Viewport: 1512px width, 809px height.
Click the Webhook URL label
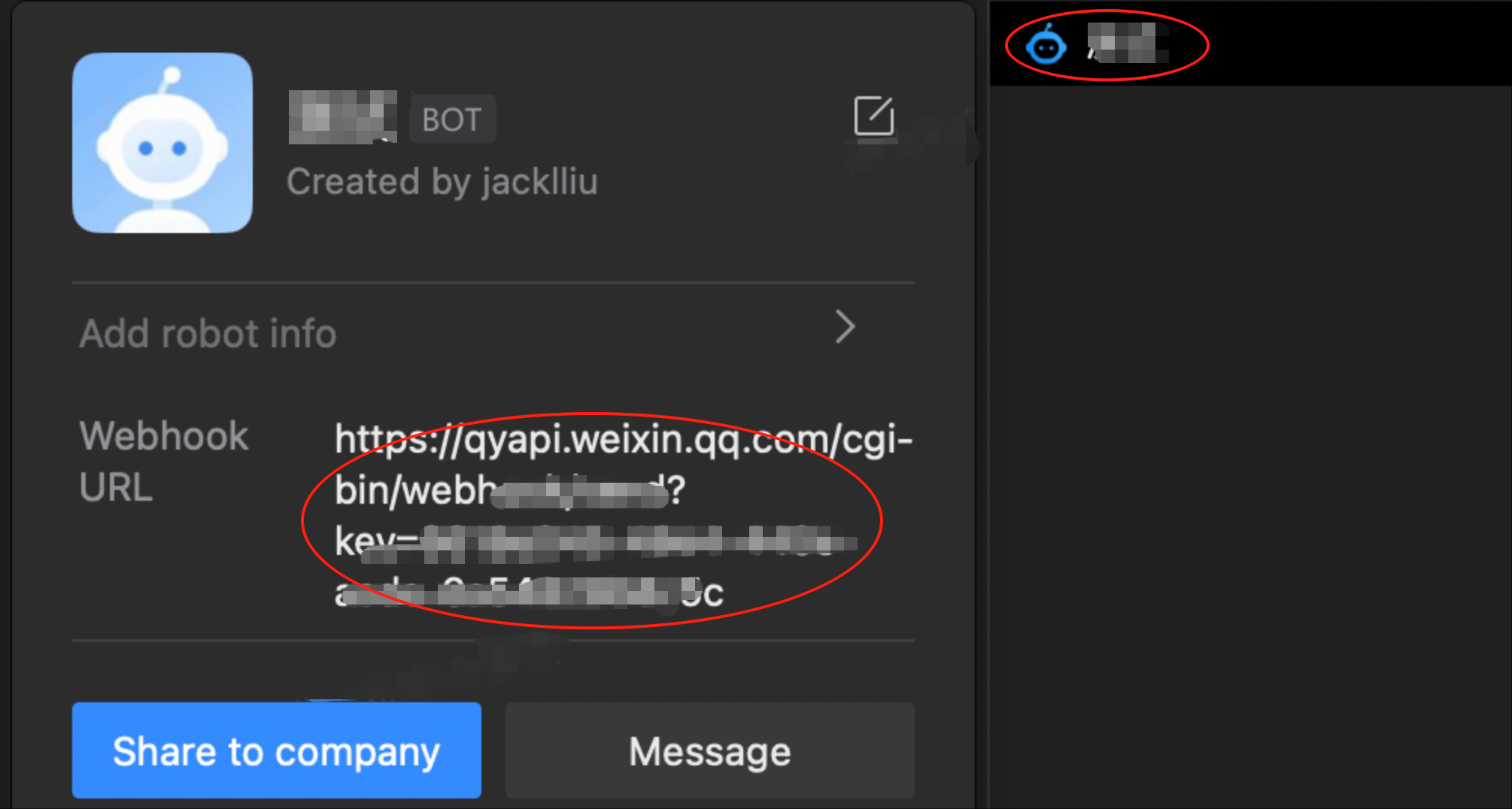click(x=164, y=461)
